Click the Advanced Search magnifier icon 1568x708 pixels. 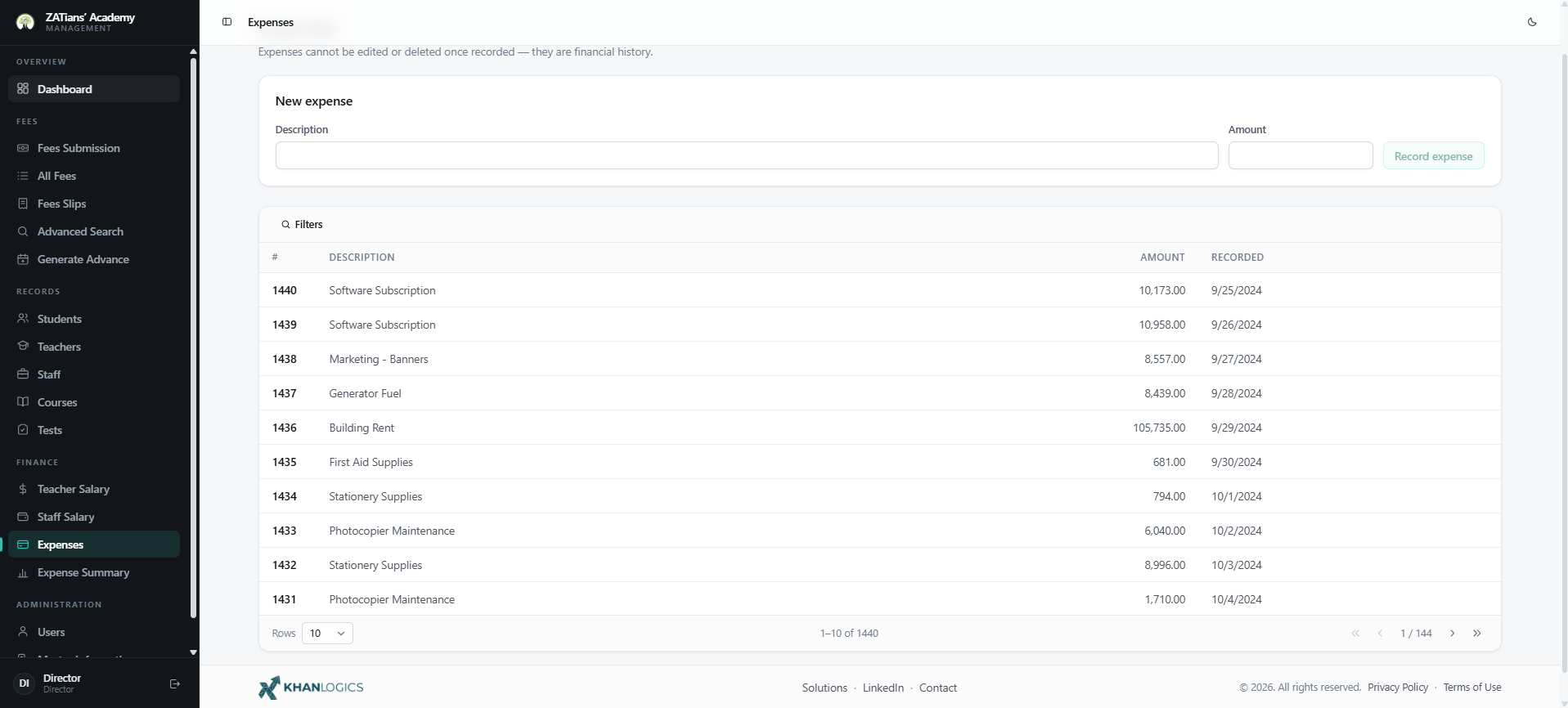click(23, 231)
